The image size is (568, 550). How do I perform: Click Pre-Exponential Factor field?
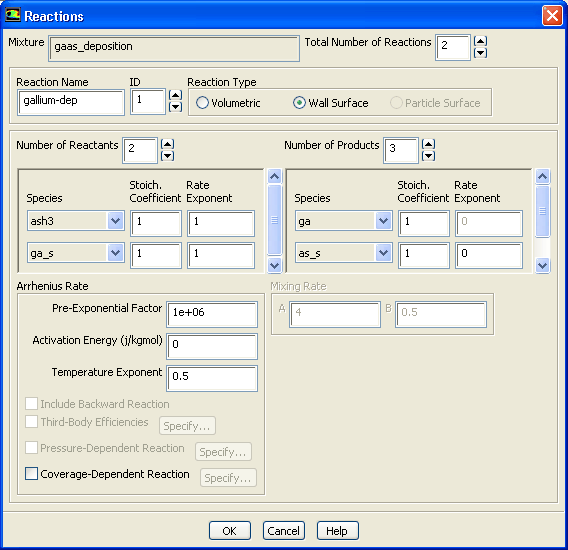click(x=212, y=314)
